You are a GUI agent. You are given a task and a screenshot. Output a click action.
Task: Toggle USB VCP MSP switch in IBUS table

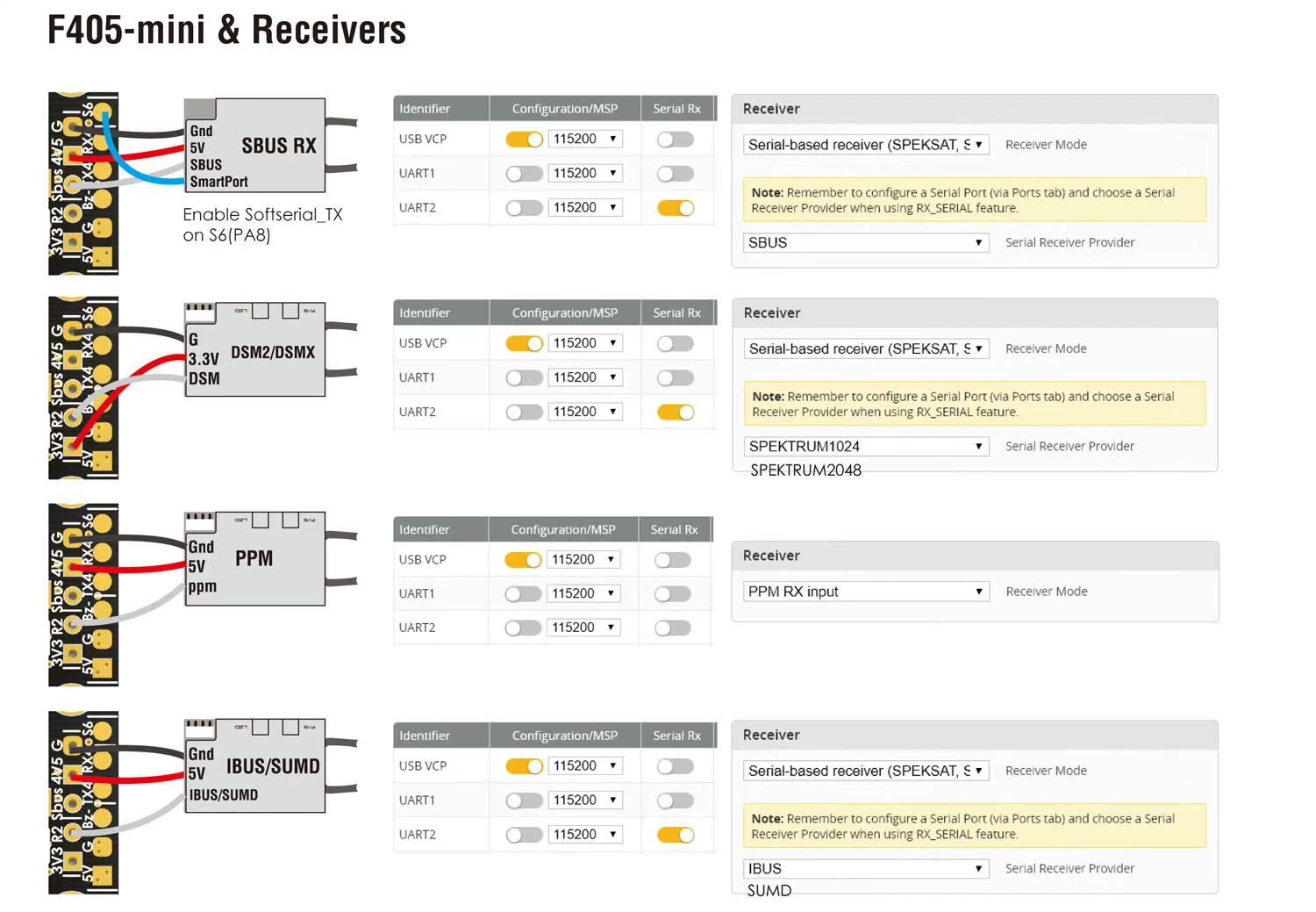[525, 766]
